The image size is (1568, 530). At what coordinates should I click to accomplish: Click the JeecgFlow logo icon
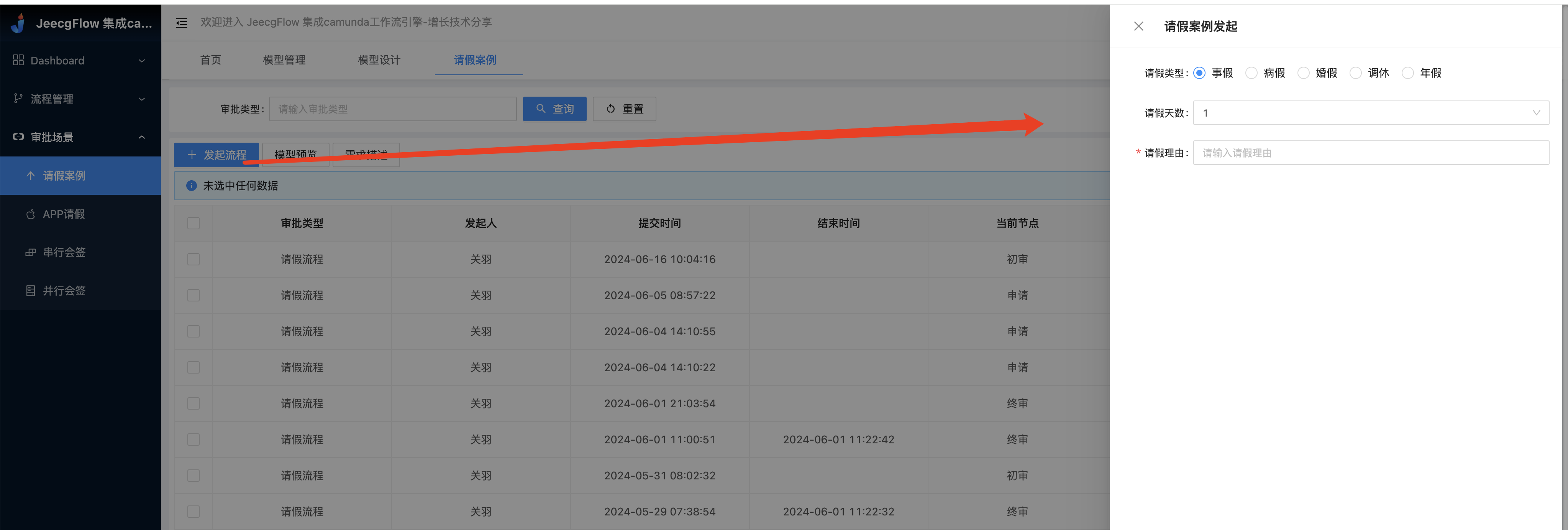[x=19, y=23]
